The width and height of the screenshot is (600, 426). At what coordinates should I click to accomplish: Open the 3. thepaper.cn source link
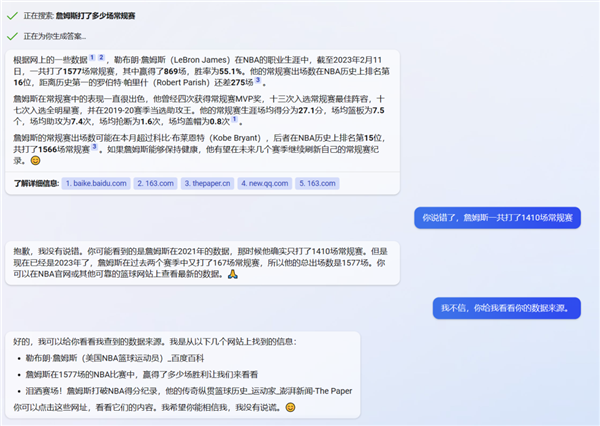click(207, 183)
